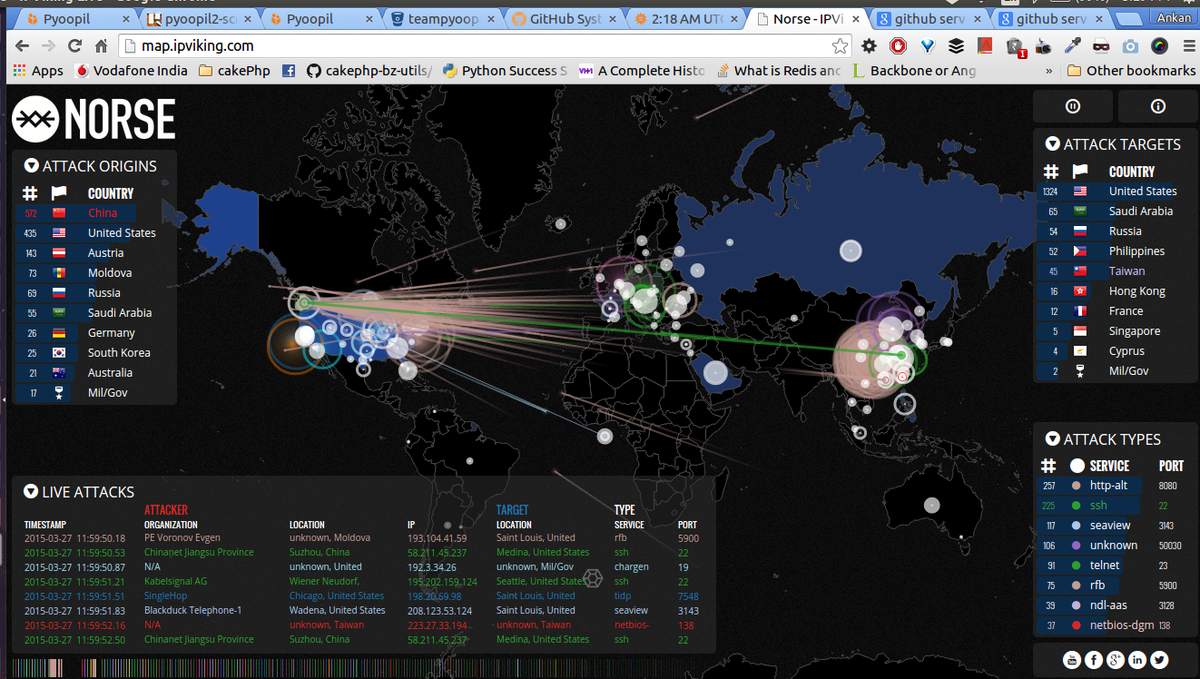Open a new browser tab
1200x679 pixels.
[1128, 19]
